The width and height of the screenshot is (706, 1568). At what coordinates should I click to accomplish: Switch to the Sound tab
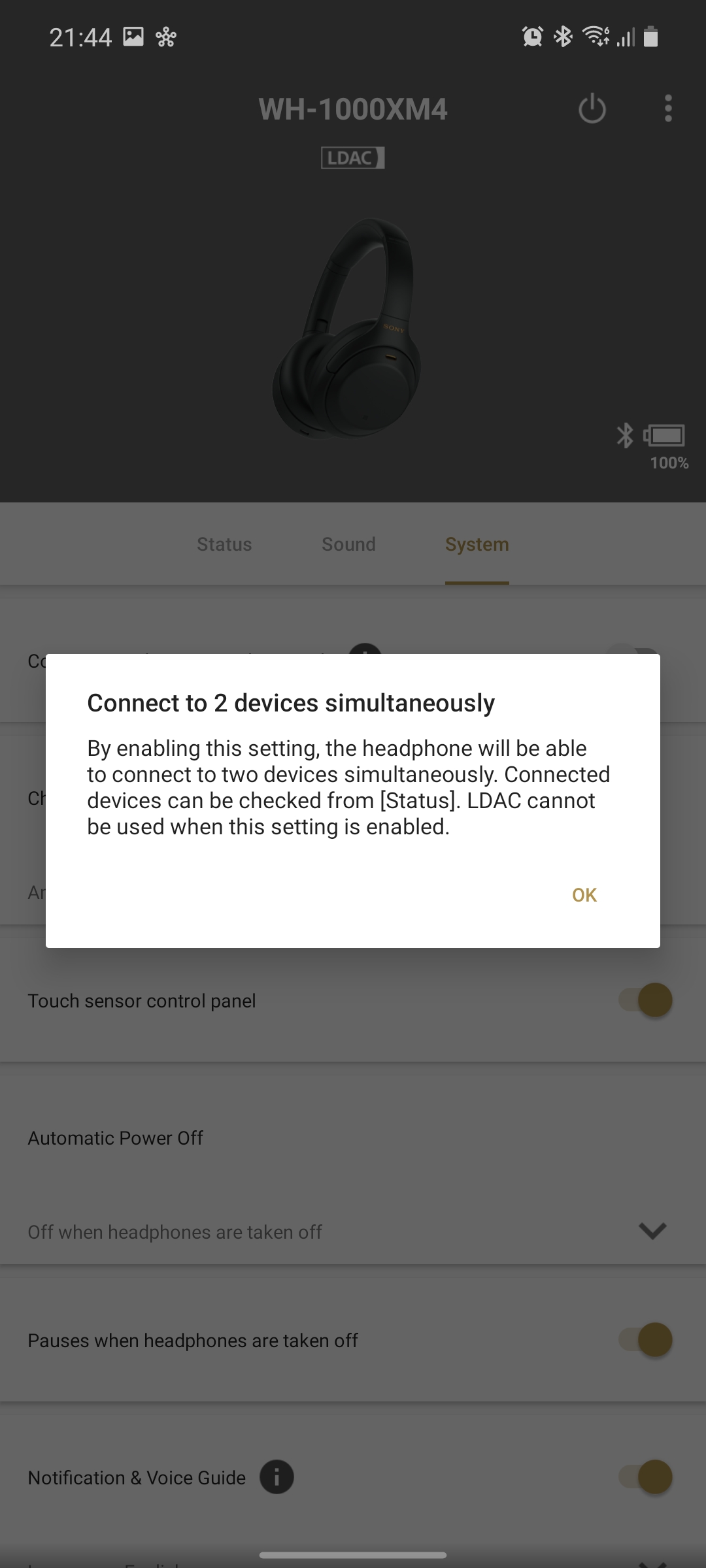tap(348, 544)
